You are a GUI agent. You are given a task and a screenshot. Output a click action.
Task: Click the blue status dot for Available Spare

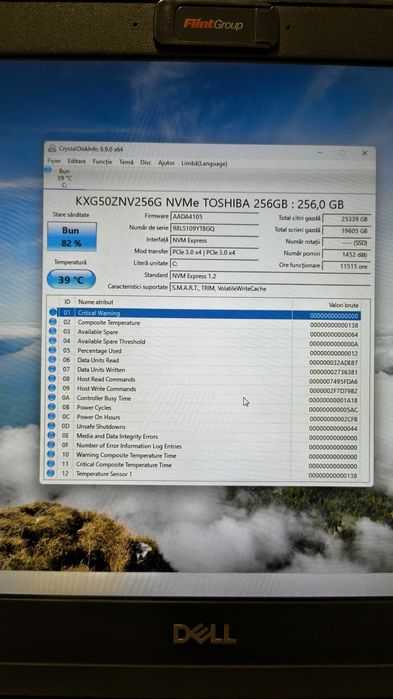coord(53,331)
